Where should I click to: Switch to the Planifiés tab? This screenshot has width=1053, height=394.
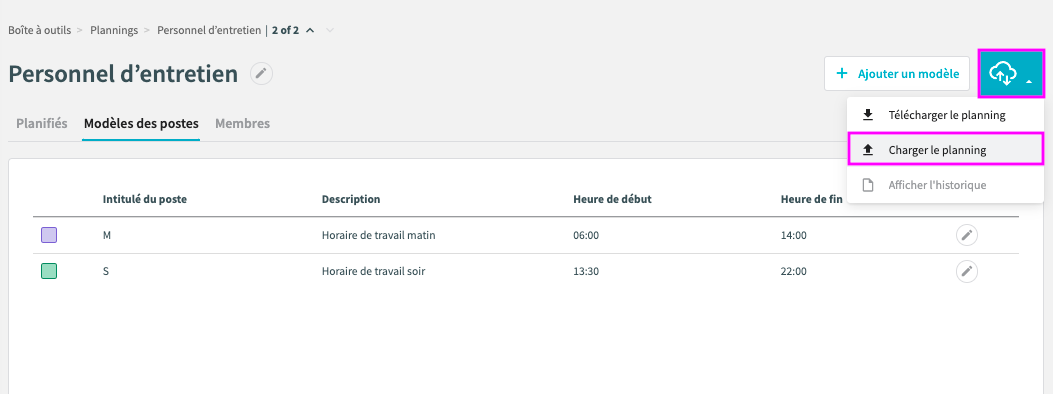(42, 124)
